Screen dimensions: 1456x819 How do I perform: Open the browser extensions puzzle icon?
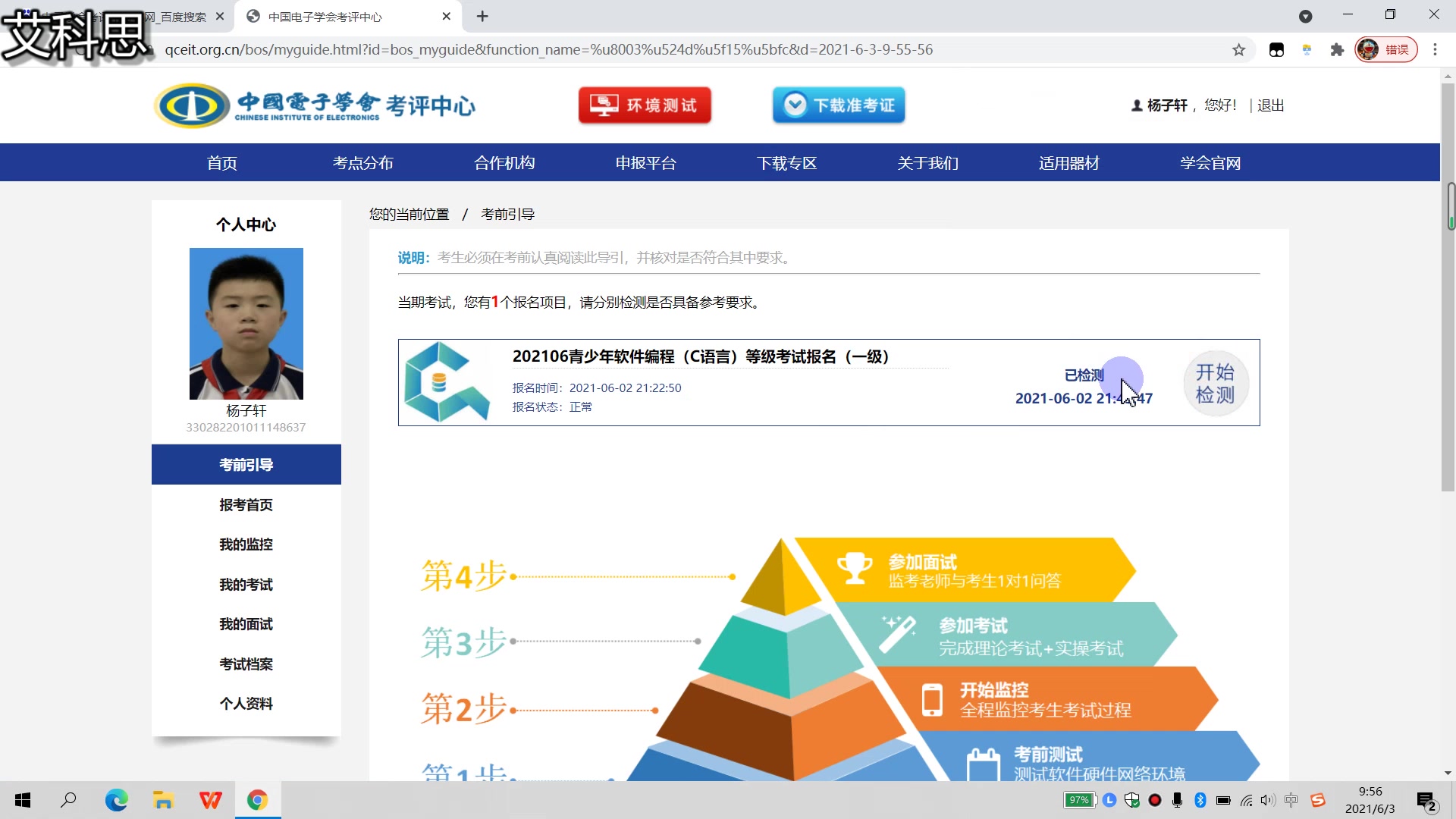click(x=1337, y=49)
